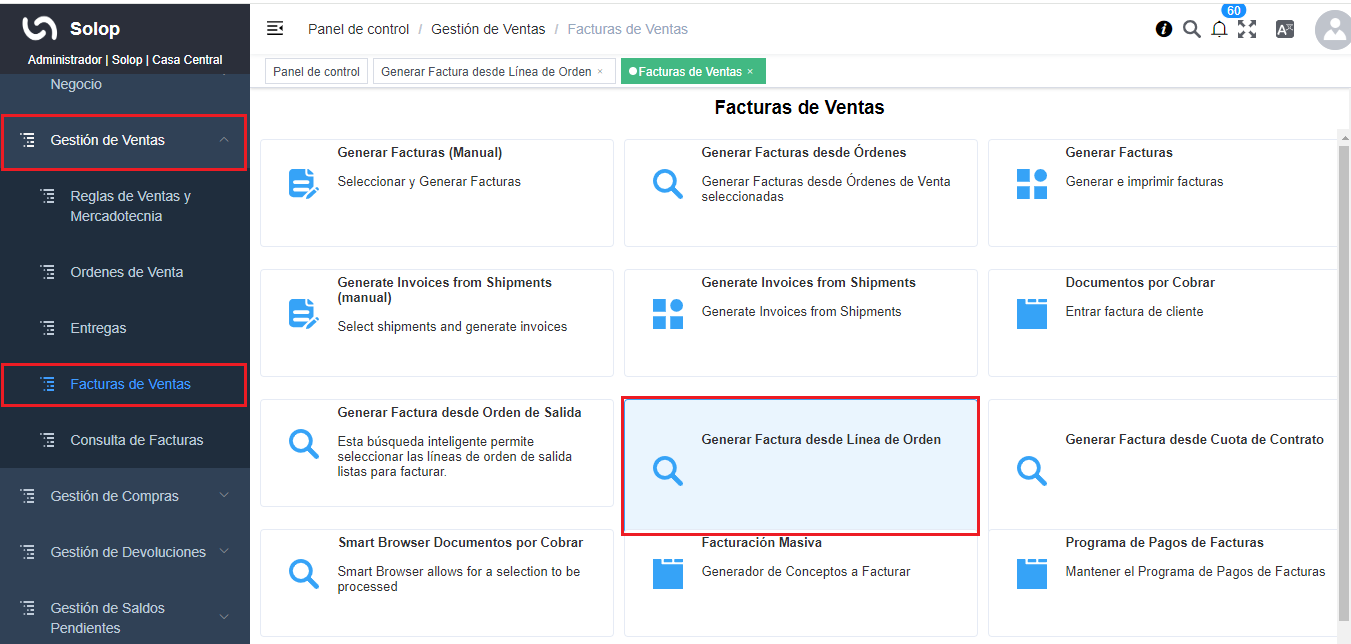Image resolution: width=1351 pixels, height=644 pixels.
Task: Close the Facturas de Ventas tab
Action: pos(750,72)
